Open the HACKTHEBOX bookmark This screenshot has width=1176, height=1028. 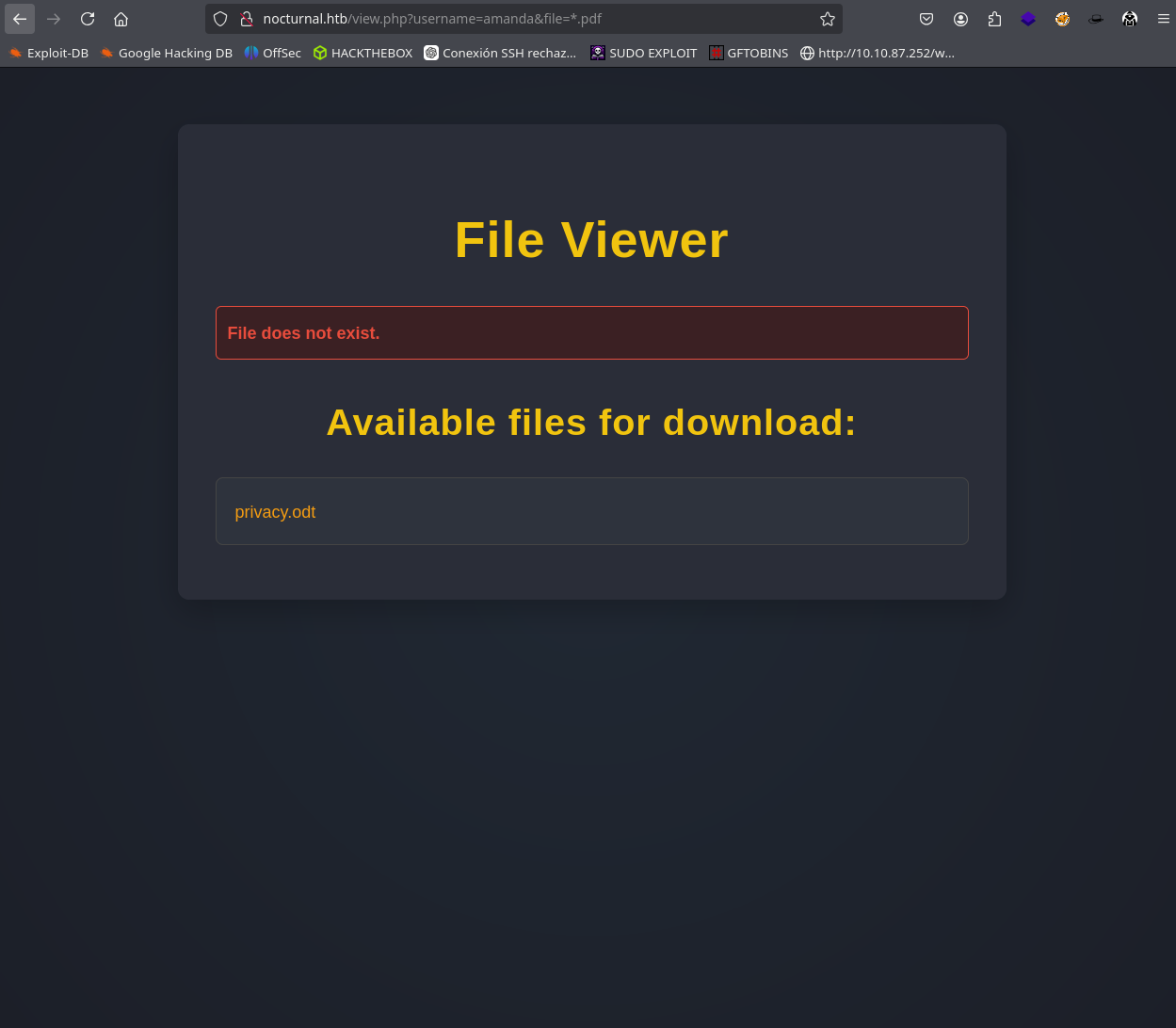(362, 53)
